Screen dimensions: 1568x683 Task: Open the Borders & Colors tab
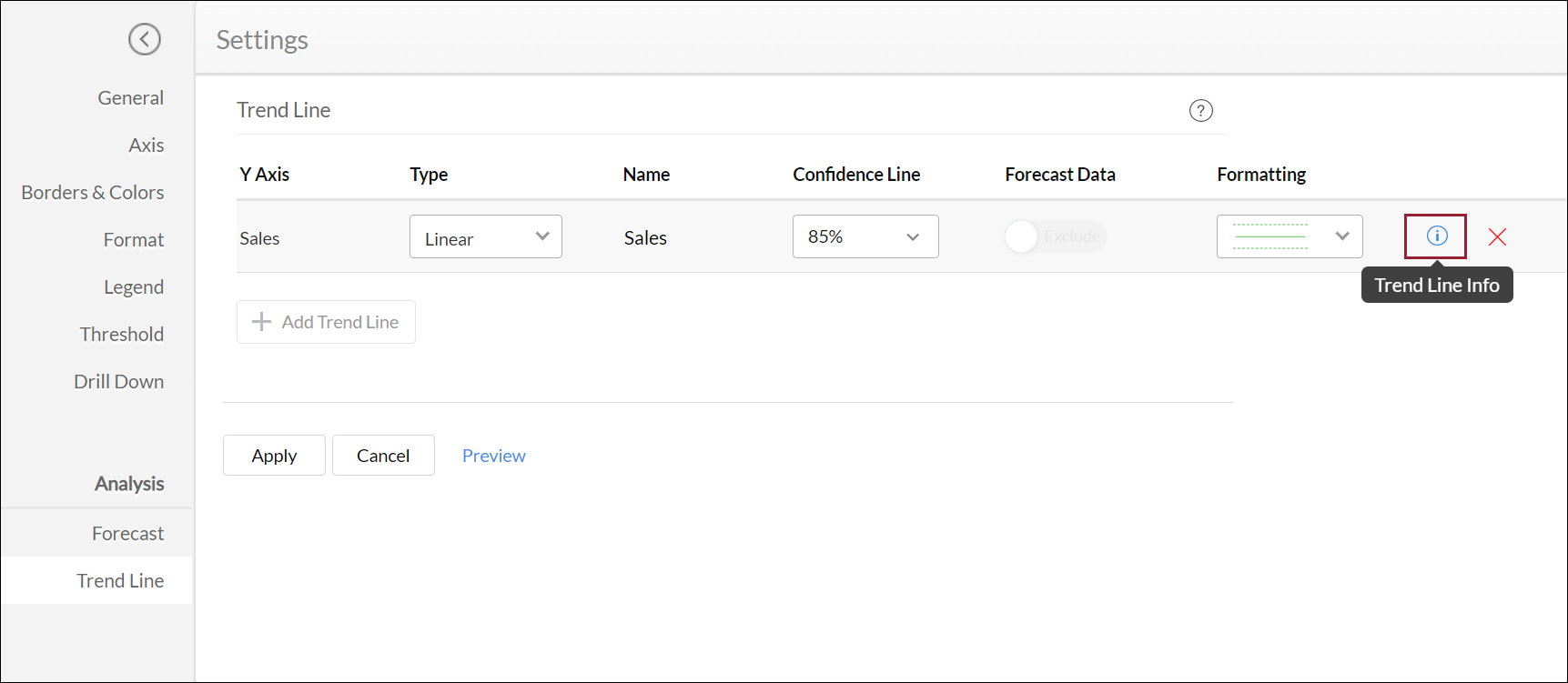coord(93,193)
